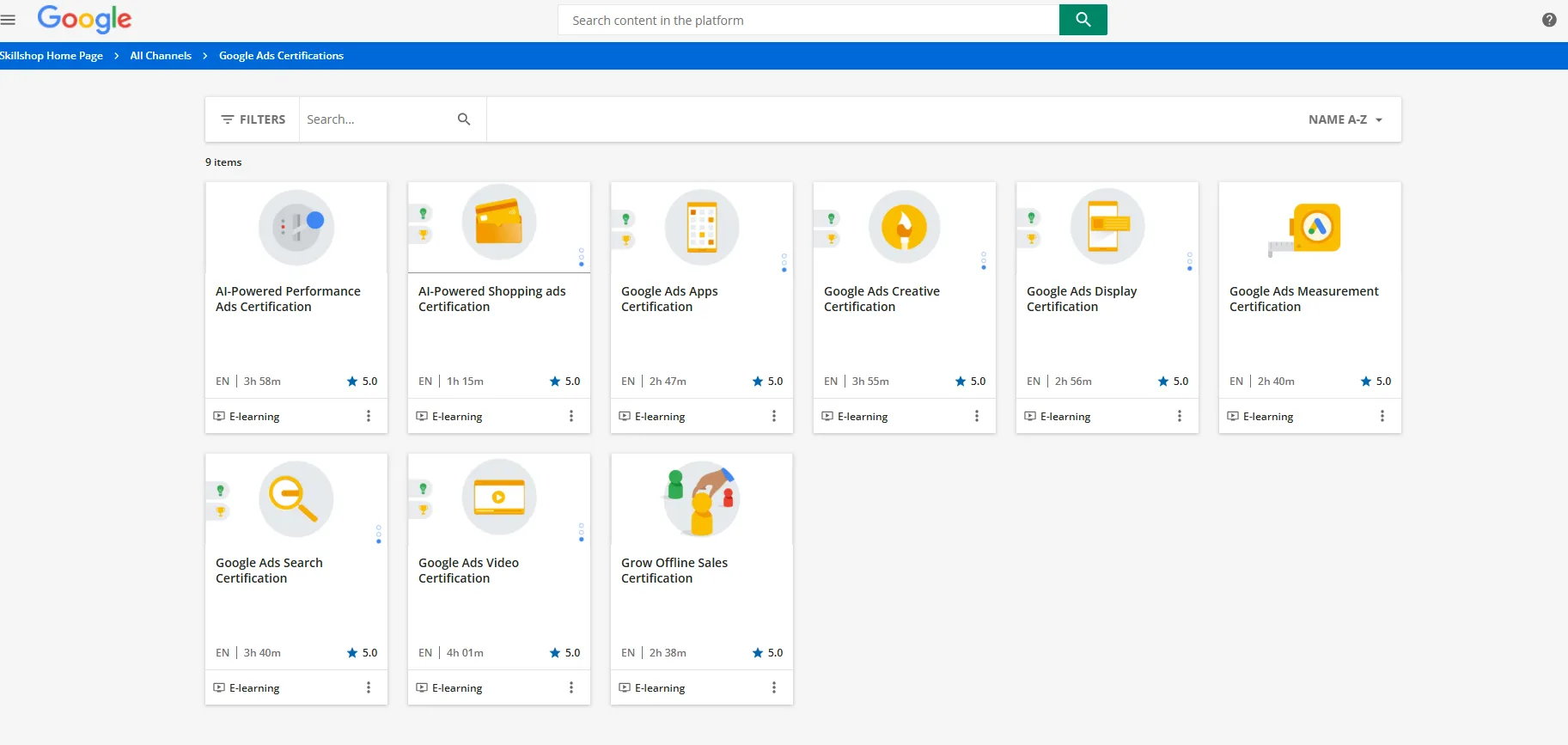The image size is (1568, 745).
Task: Click E-learning label on Google Ads Video card
Action: coord(457,688)
